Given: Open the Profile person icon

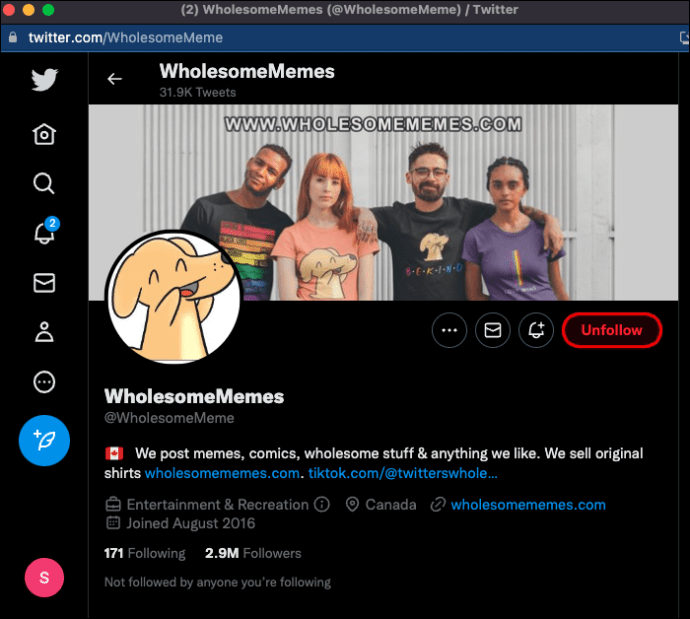Looking at the screenshot, I should click(x=44, y=332).
